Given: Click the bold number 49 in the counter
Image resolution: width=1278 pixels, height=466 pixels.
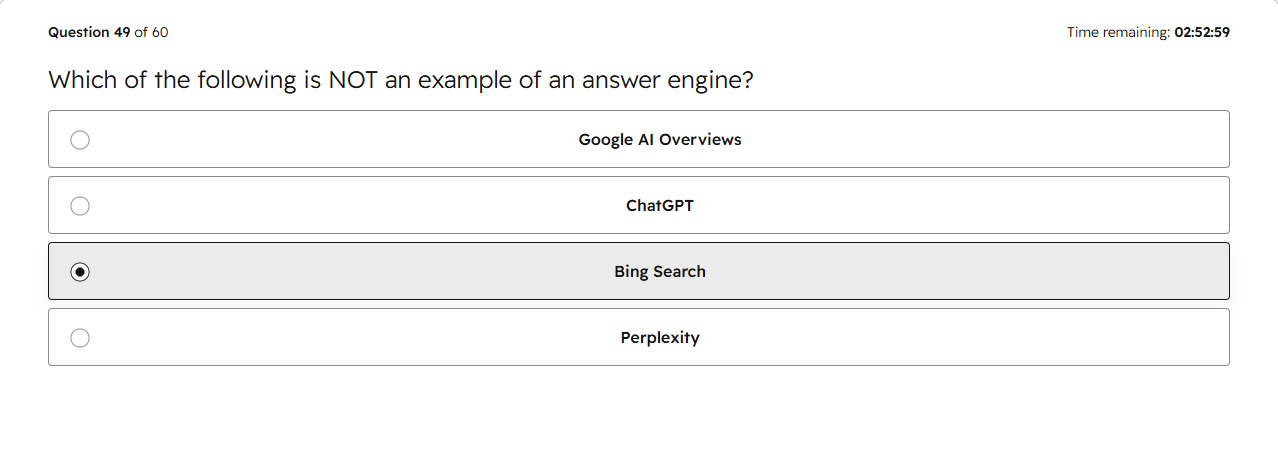Looking at the screenshot, I should point(122,32).
